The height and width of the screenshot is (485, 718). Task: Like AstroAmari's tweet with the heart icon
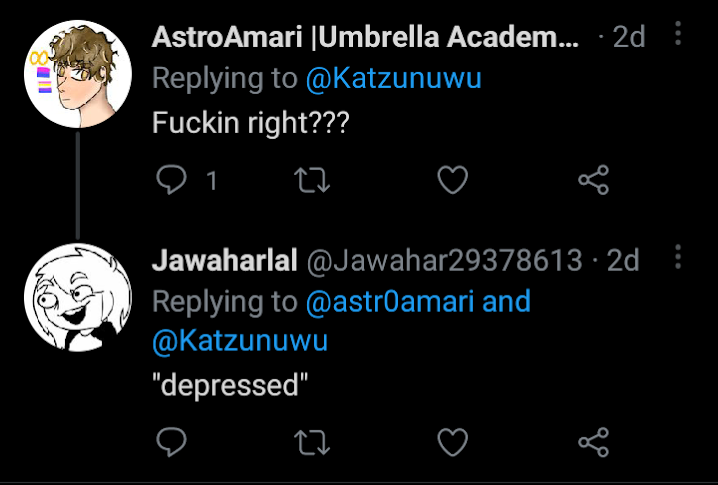point(453,180)
